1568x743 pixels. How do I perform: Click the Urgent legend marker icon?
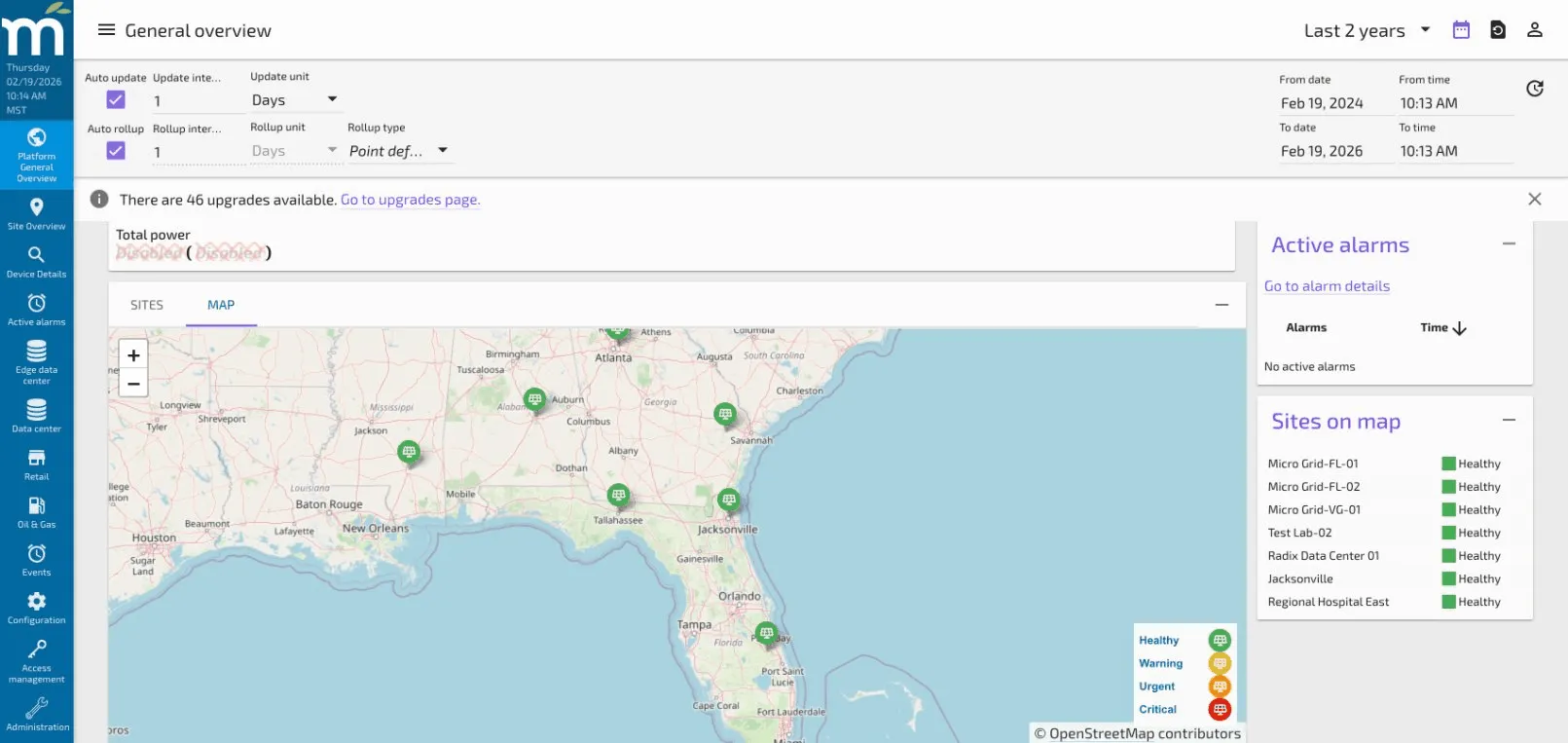click(x=1220, y=687)
